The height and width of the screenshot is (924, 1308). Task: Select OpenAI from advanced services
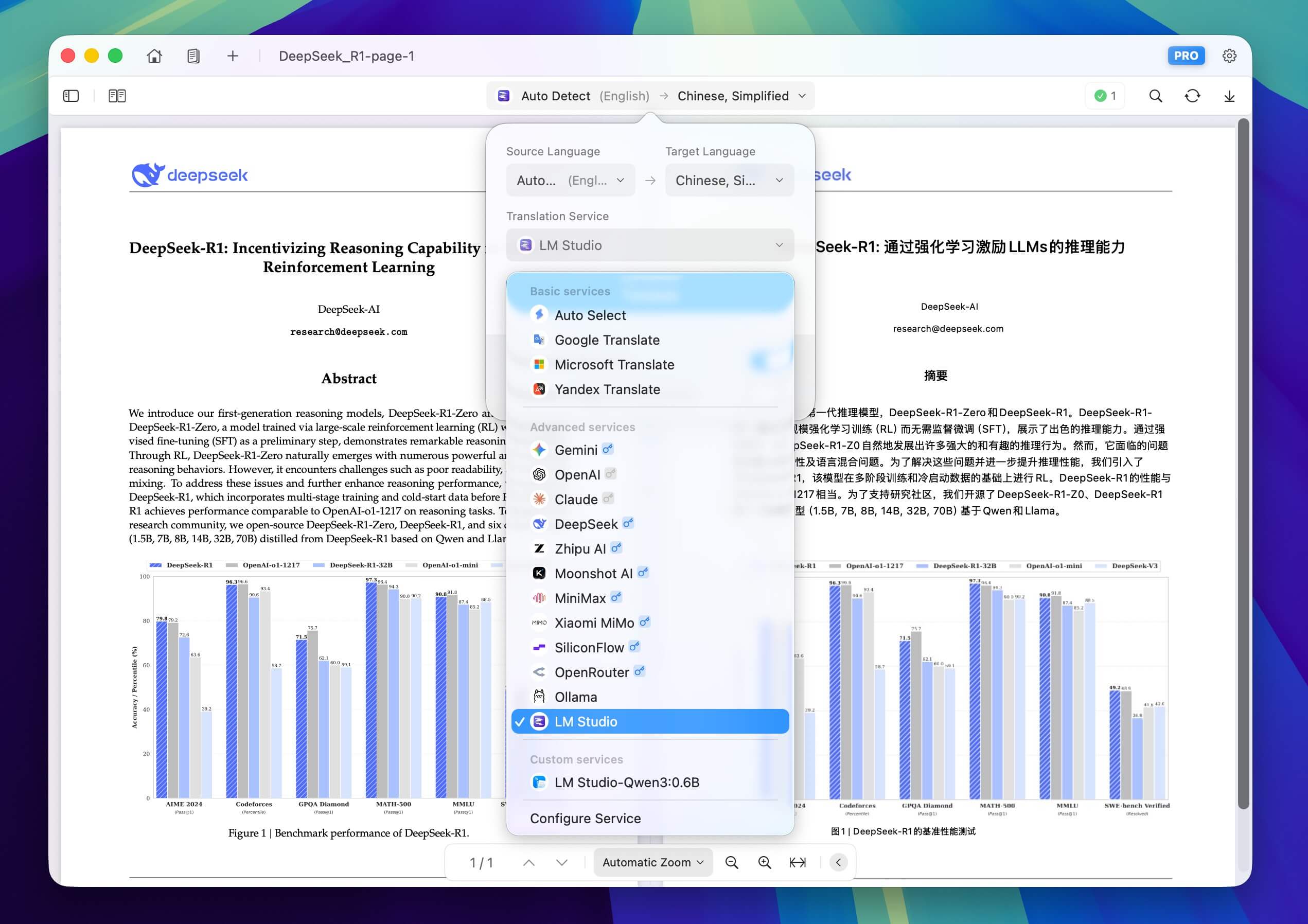coord(650,475)
